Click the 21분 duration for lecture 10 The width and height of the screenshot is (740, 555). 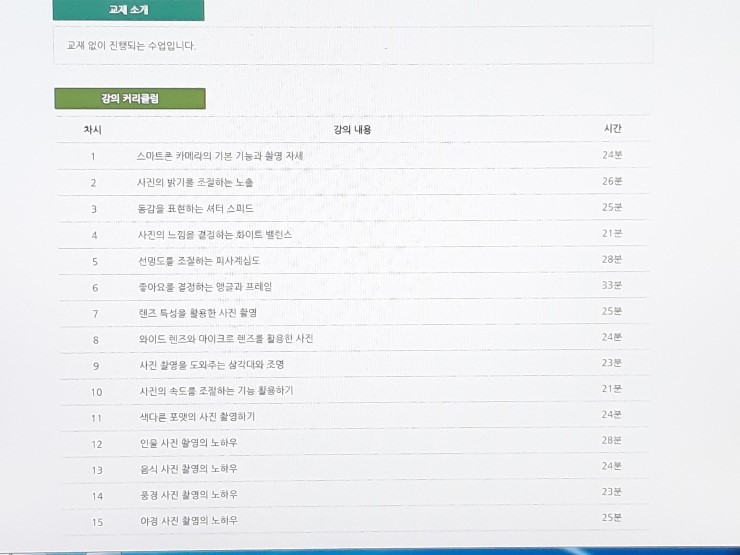point(612,388)
